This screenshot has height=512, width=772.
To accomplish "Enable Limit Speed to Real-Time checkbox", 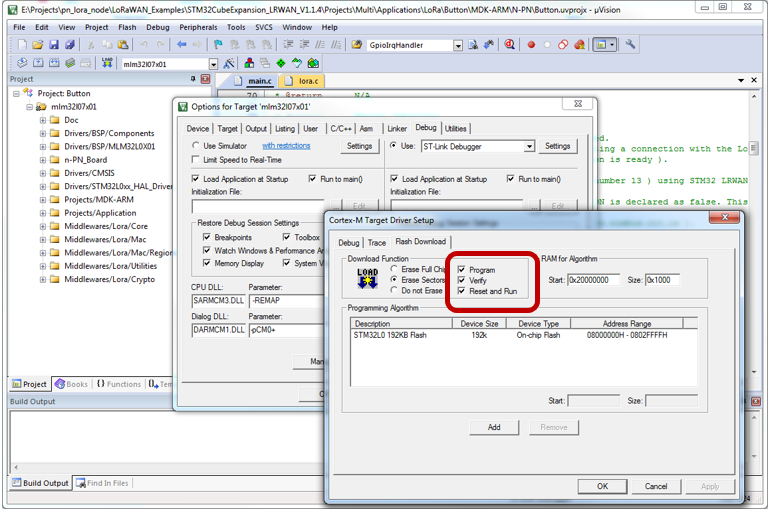I will pos(196,160).
